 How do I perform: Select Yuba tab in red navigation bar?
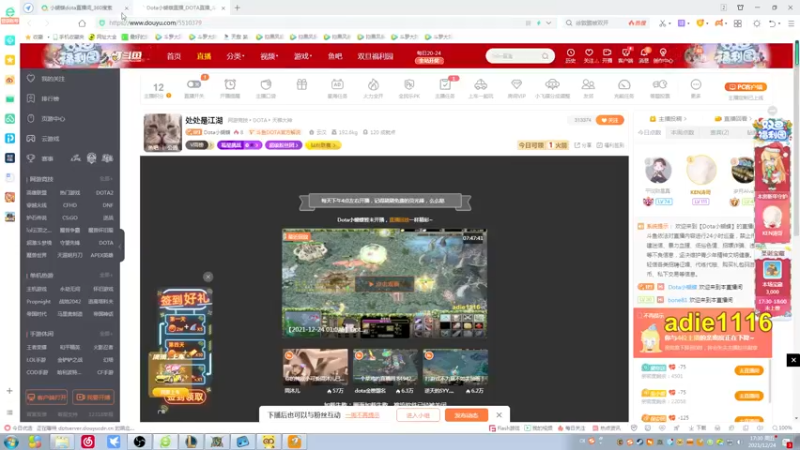point(335,56)
